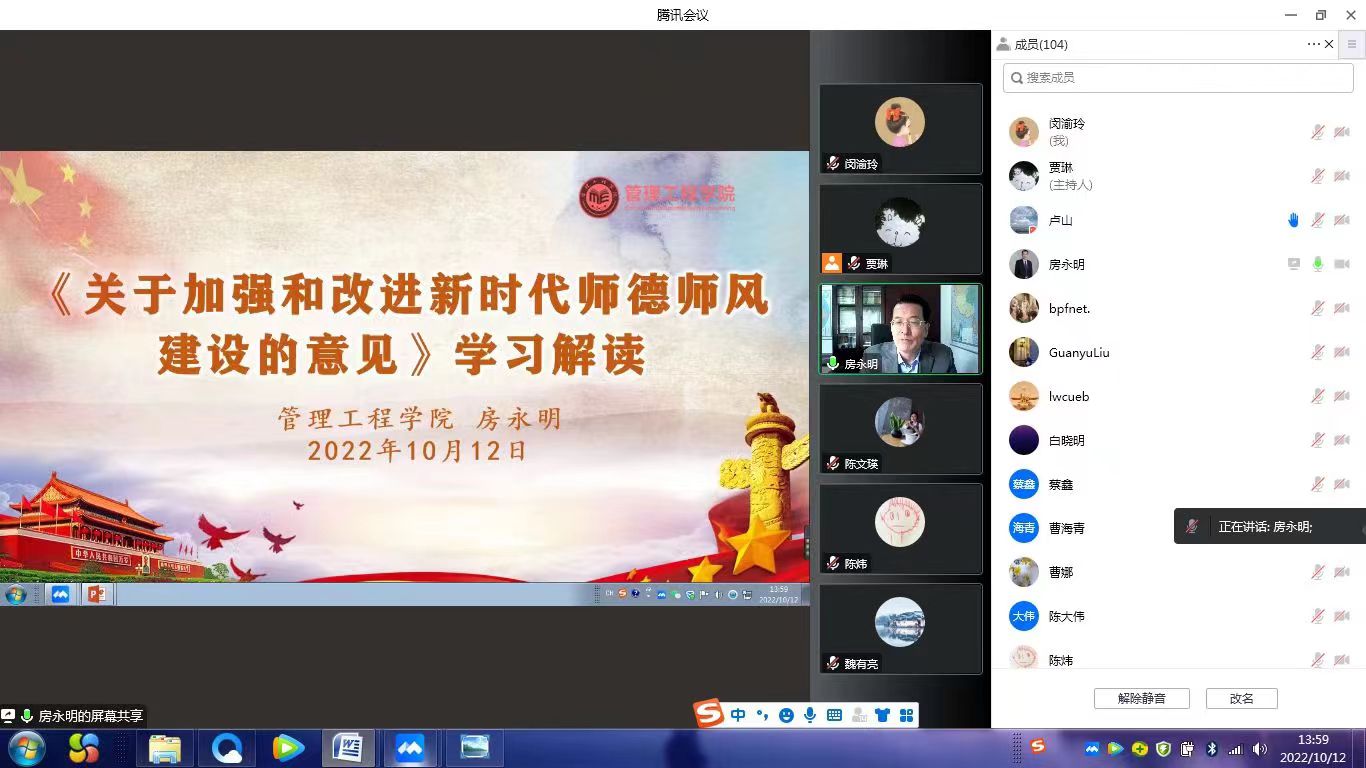Close the 成员(104) members panel
Viewport: 1366px width, 768px height.
1329,44
